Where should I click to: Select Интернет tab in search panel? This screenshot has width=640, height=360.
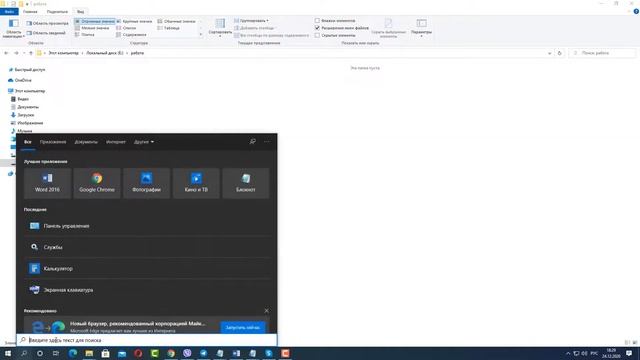pos(116,142)
